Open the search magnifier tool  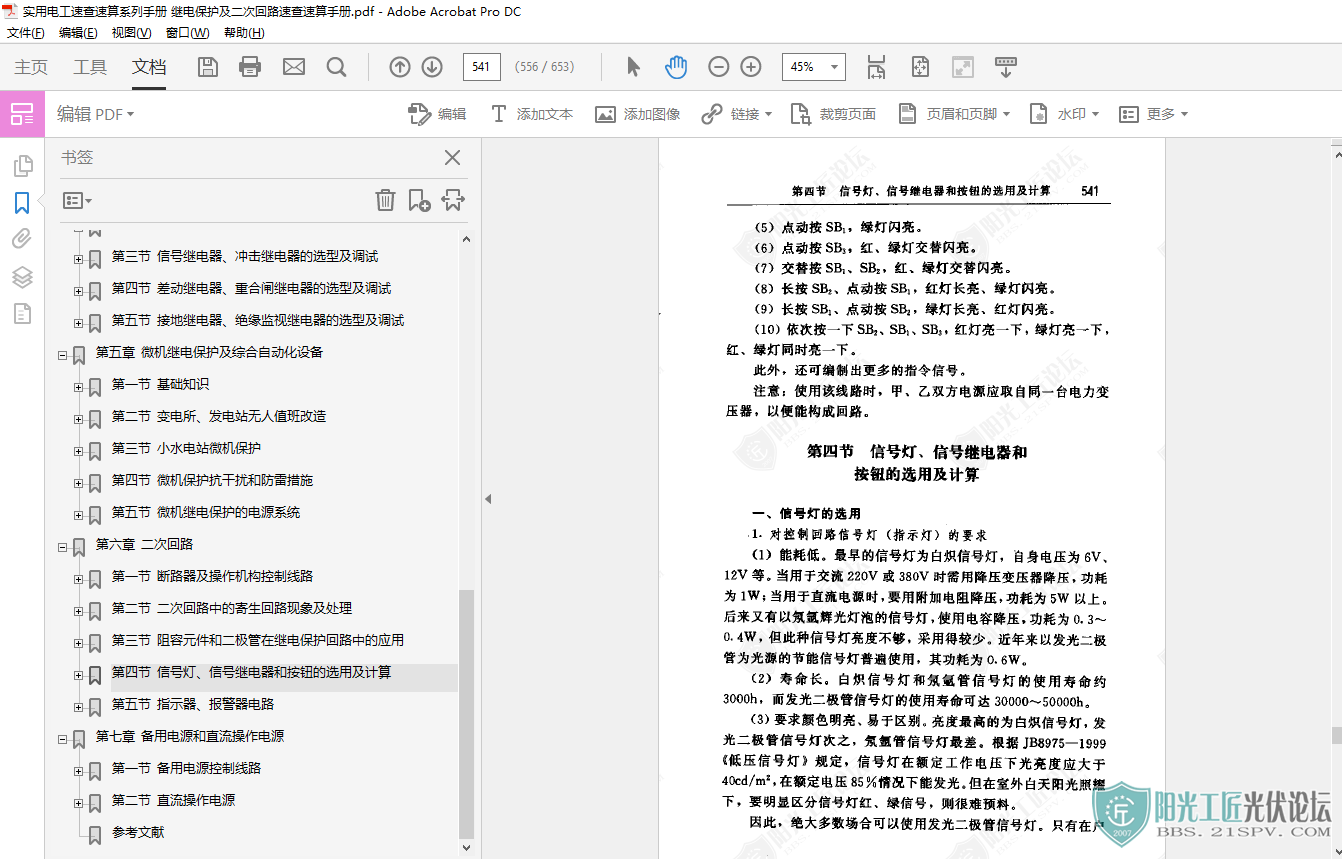[337, 67]
